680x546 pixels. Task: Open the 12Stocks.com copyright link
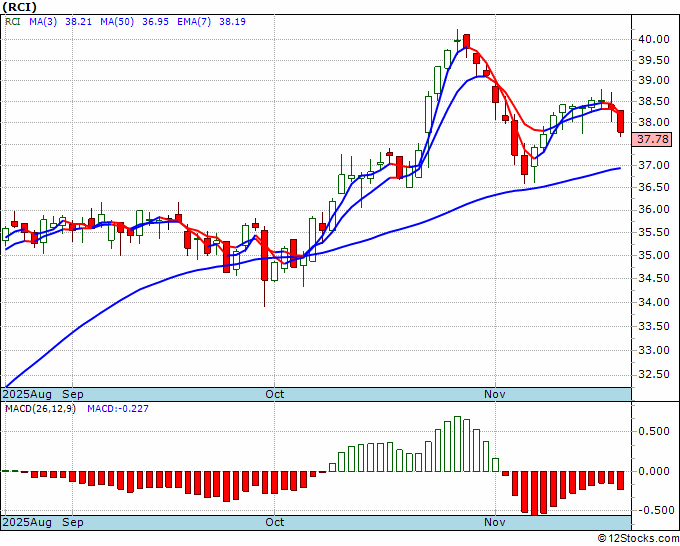pos(638,539)
